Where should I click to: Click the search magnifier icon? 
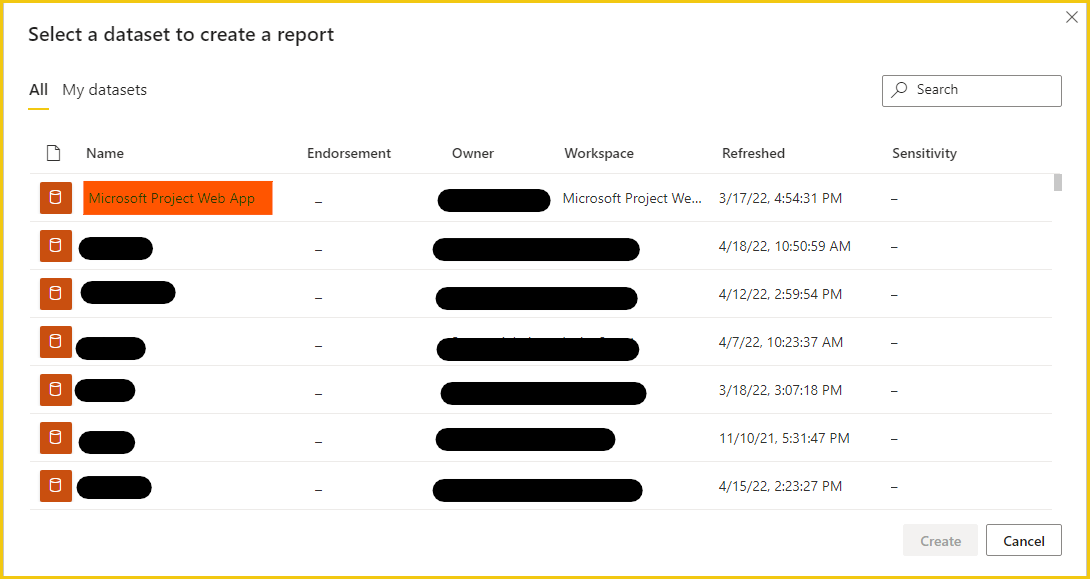(900, 90)
